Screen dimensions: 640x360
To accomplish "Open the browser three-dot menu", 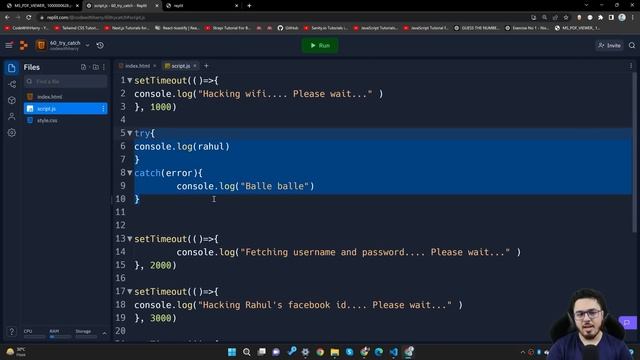I will pos(633,17).
